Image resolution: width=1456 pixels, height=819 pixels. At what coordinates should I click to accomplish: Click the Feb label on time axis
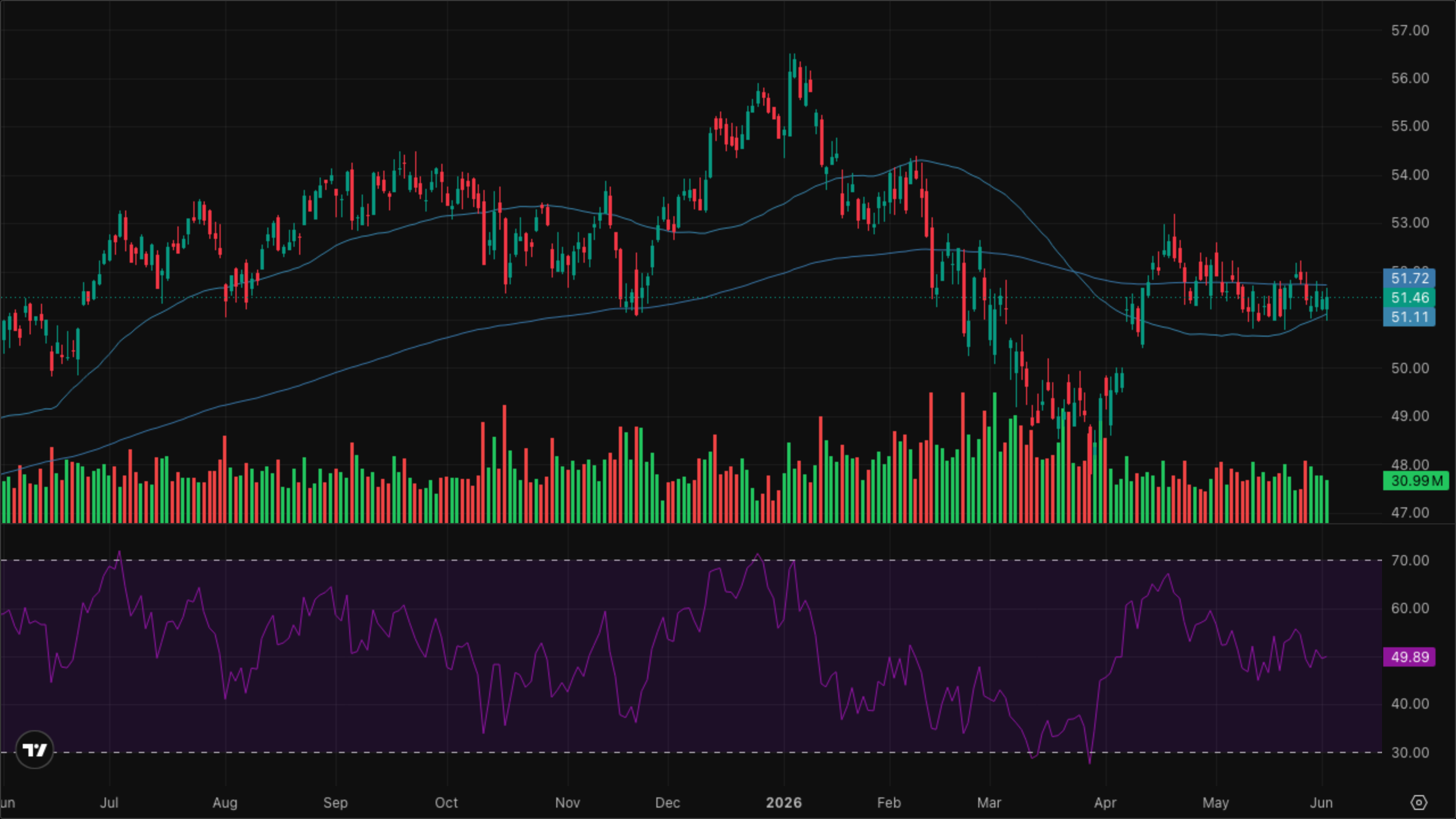[x=889, y=803]
